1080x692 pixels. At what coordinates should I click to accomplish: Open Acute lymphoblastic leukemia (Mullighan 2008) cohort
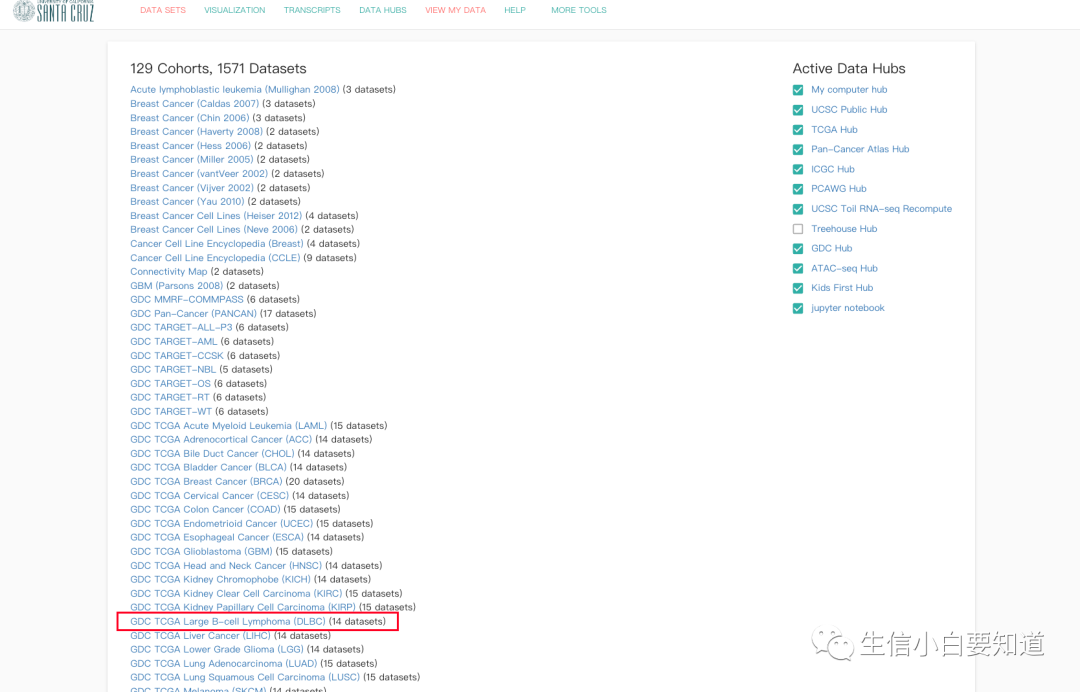[x=234, y=90]
